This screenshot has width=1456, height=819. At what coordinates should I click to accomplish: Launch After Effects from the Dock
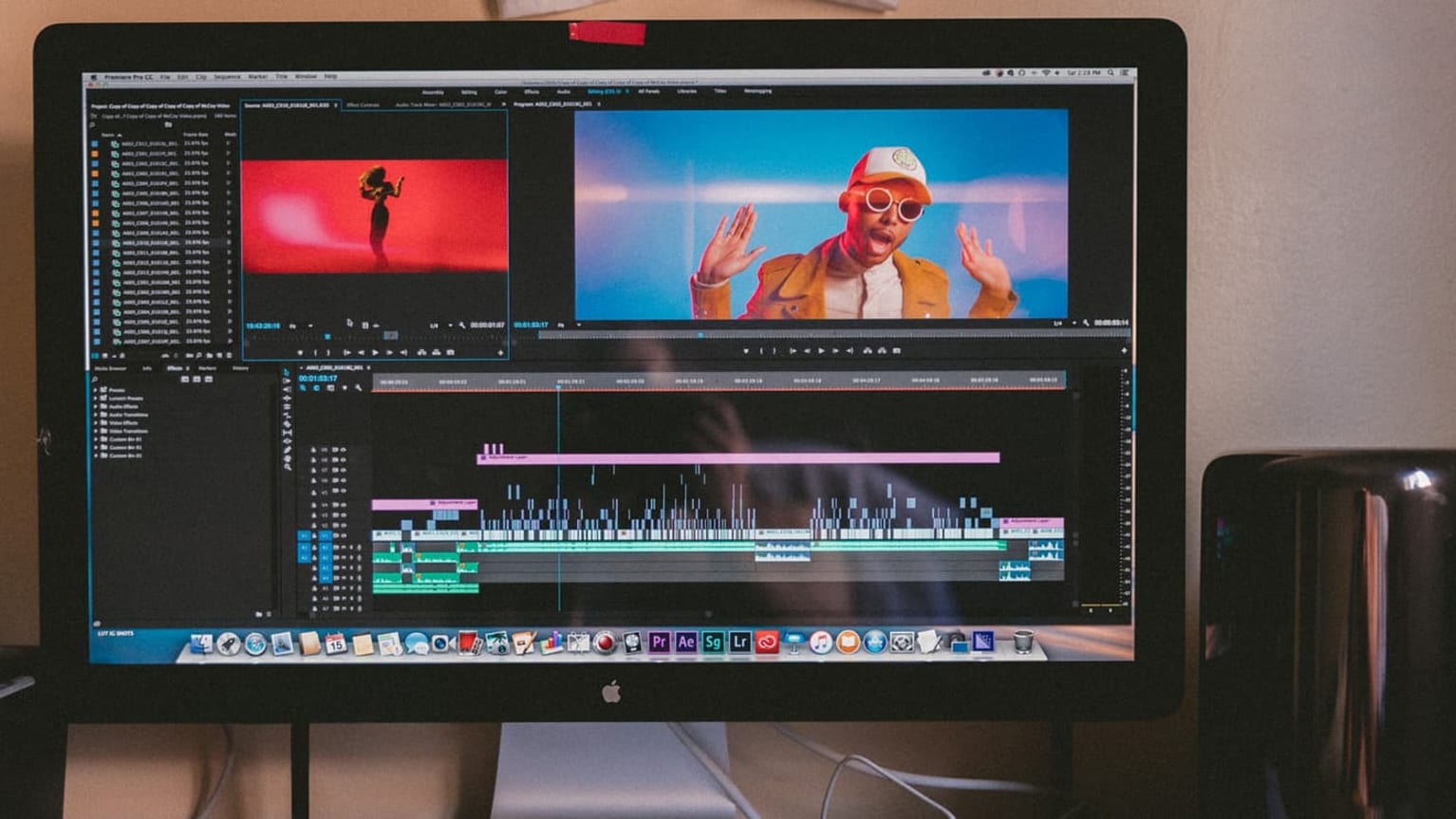click(686, 642)
